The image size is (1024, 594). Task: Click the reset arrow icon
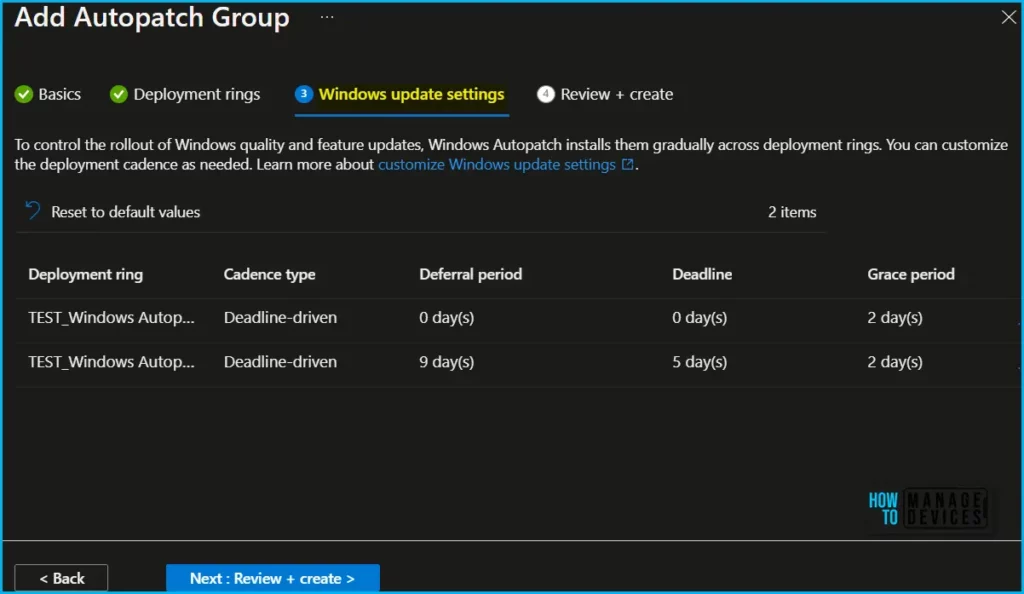pos(33,211)
